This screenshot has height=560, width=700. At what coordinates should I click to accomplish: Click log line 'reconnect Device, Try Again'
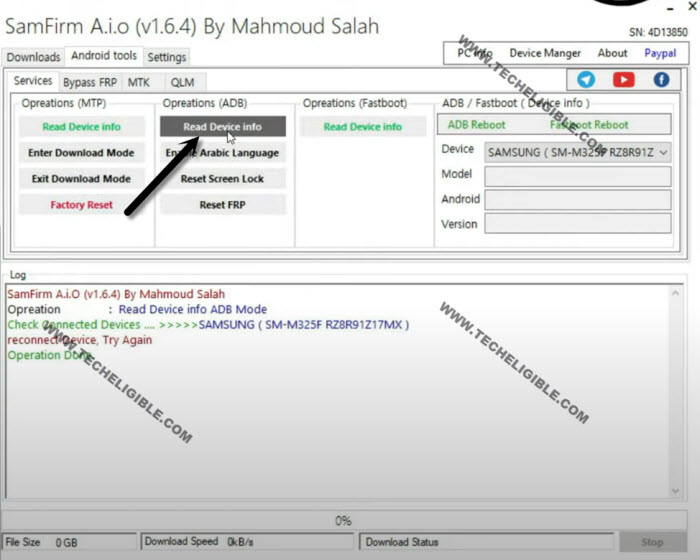[79, 340]
